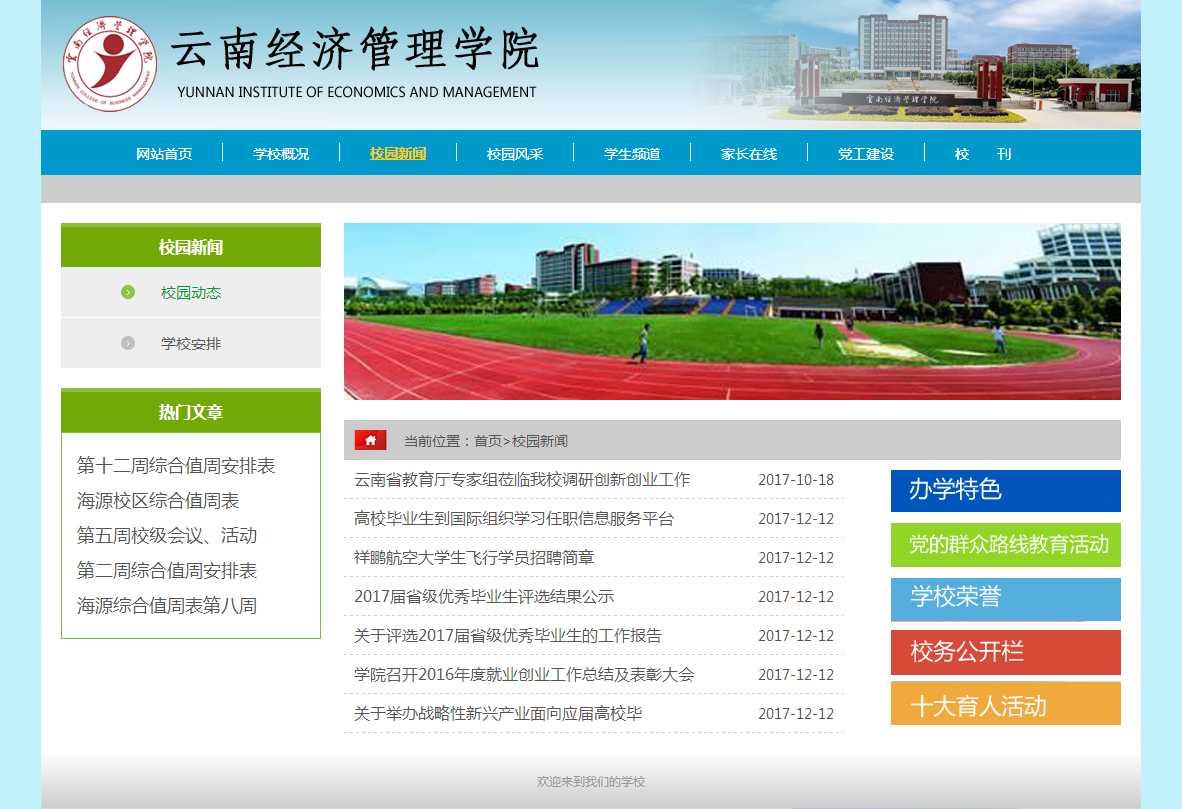Click the college logo emblem
Viewport: 1182px width, 809px height.
pyautogui.click(x=110, y=64)
